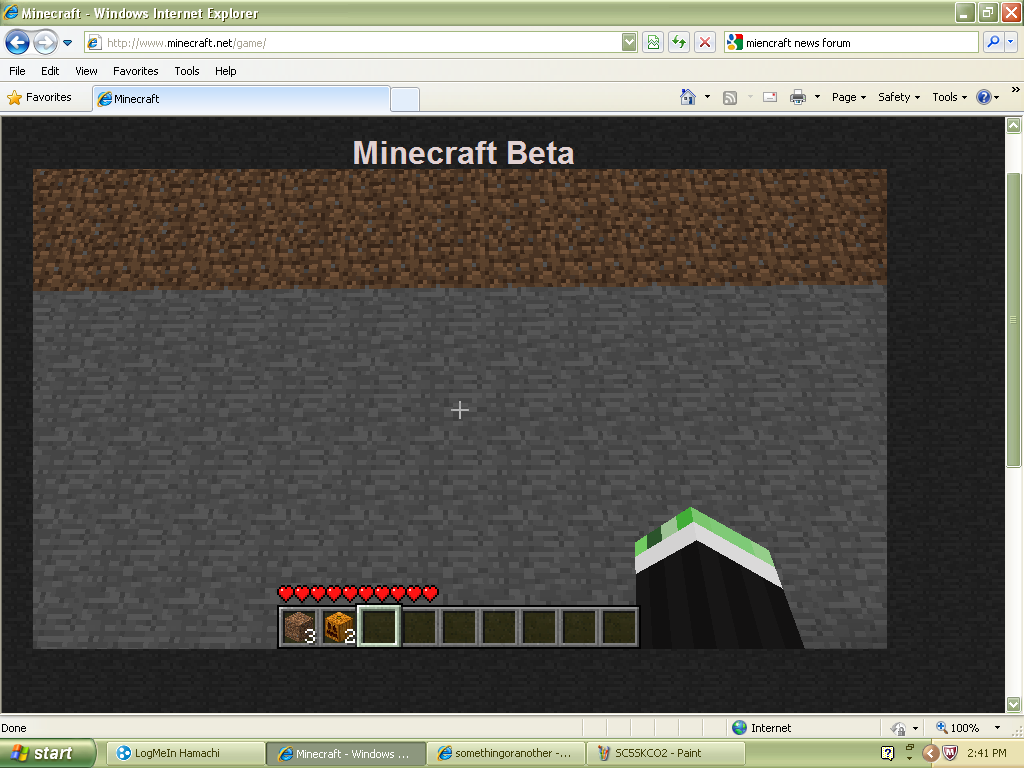The height and width of the screenshot is (768, 1024).
Task: Expand the address bar URL history dropdown
Action: (629, 43)
